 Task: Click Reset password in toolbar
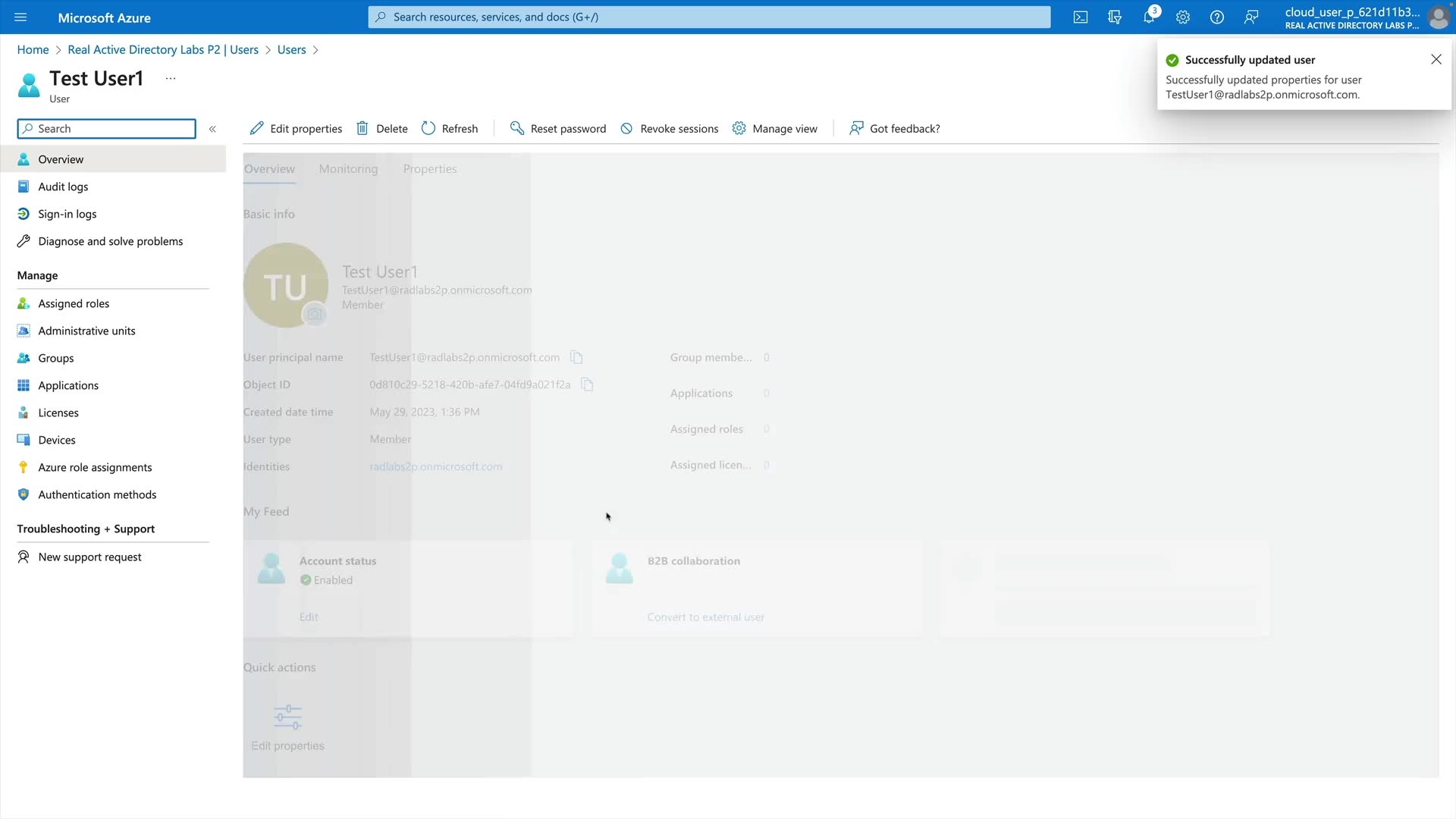coord(558,129)
